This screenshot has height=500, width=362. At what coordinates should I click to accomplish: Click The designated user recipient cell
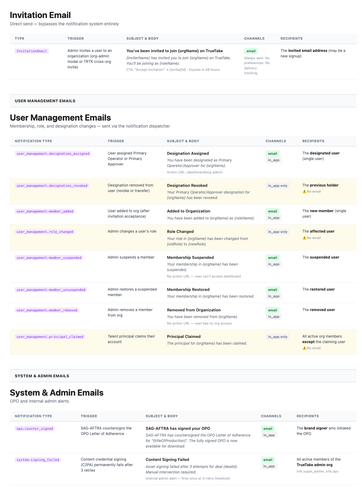(321, 156)
